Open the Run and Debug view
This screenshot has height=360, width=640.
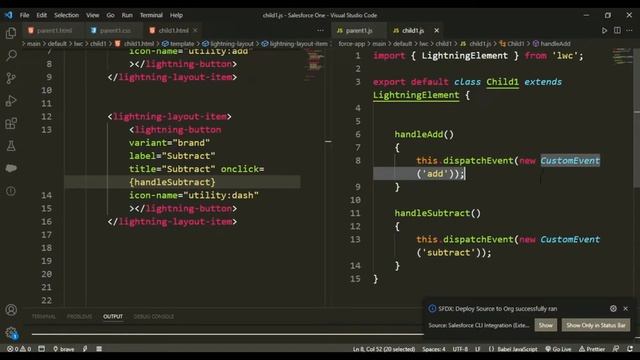11,101
